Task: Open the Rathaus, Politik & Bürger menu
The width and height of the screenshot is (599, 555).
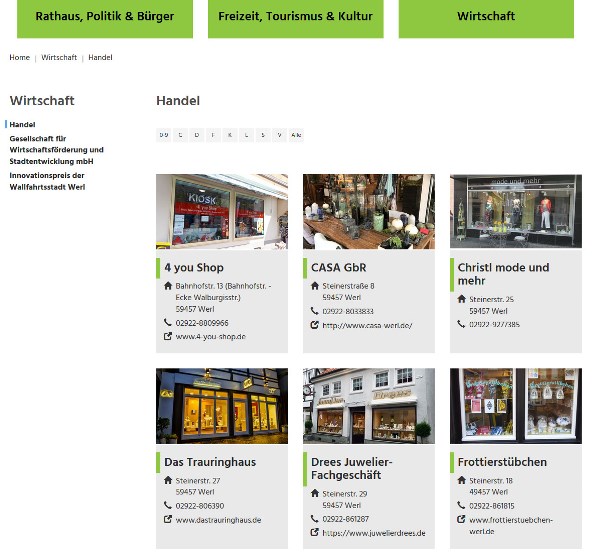Action: [105, 17]
